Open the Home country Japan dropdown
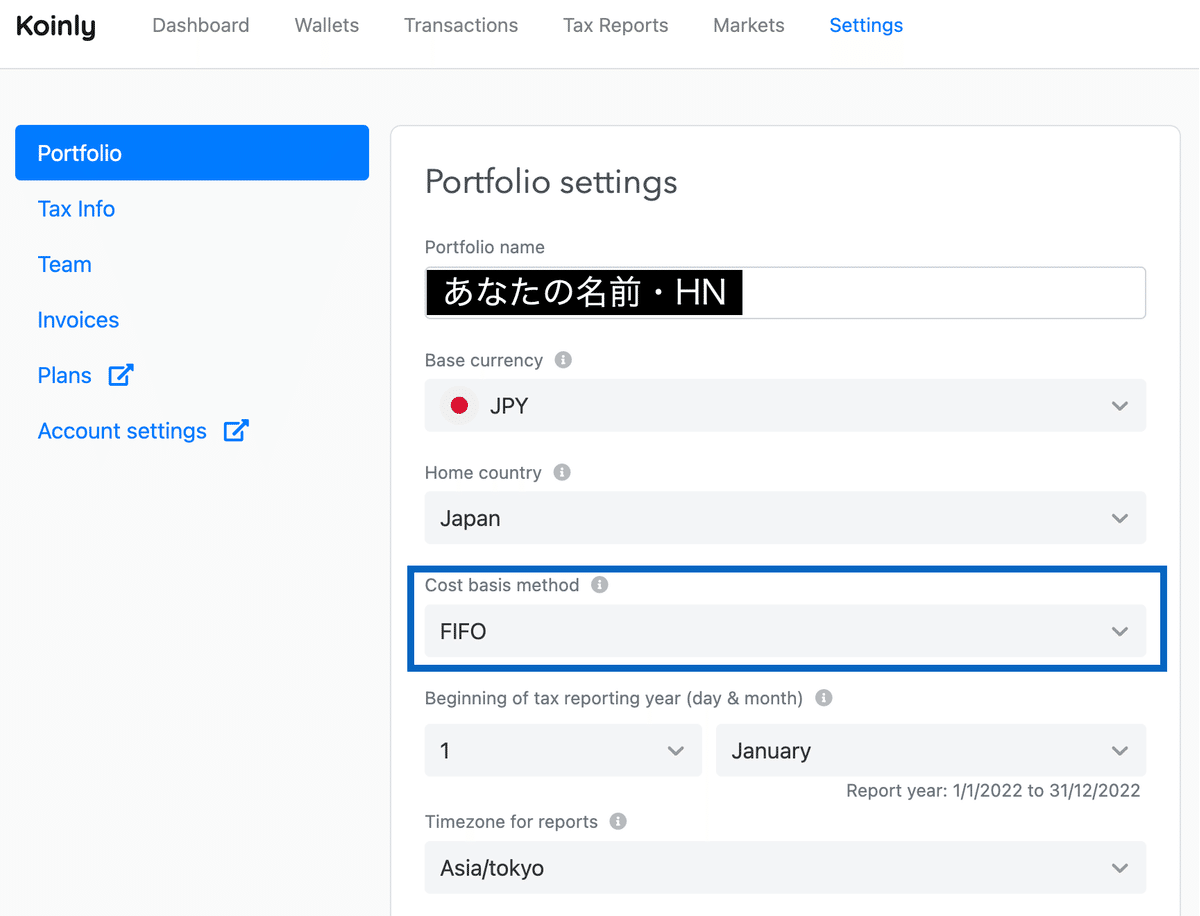 pyautogui.click(x=785, y=519)
